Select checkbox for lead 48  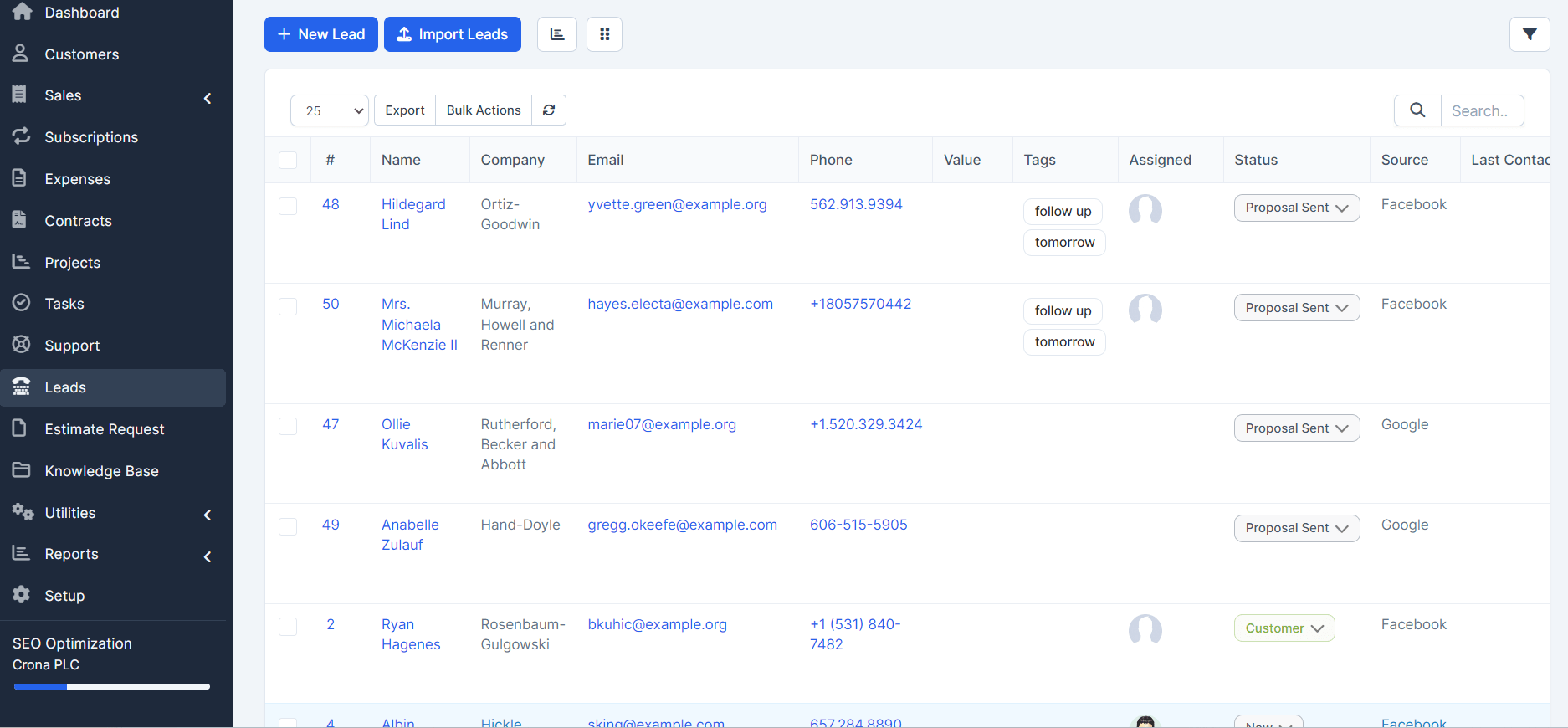(288, 206)
